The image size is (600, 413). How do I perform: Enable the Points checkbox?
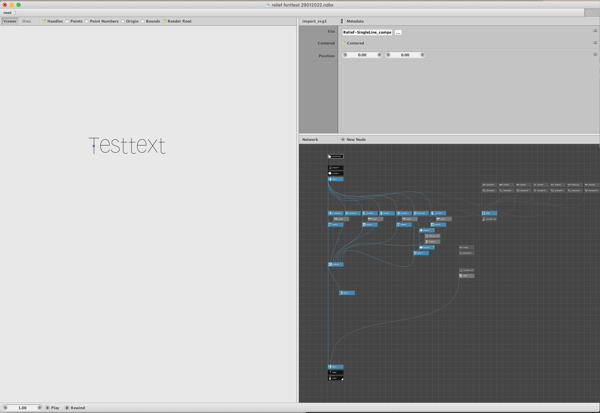67,21
